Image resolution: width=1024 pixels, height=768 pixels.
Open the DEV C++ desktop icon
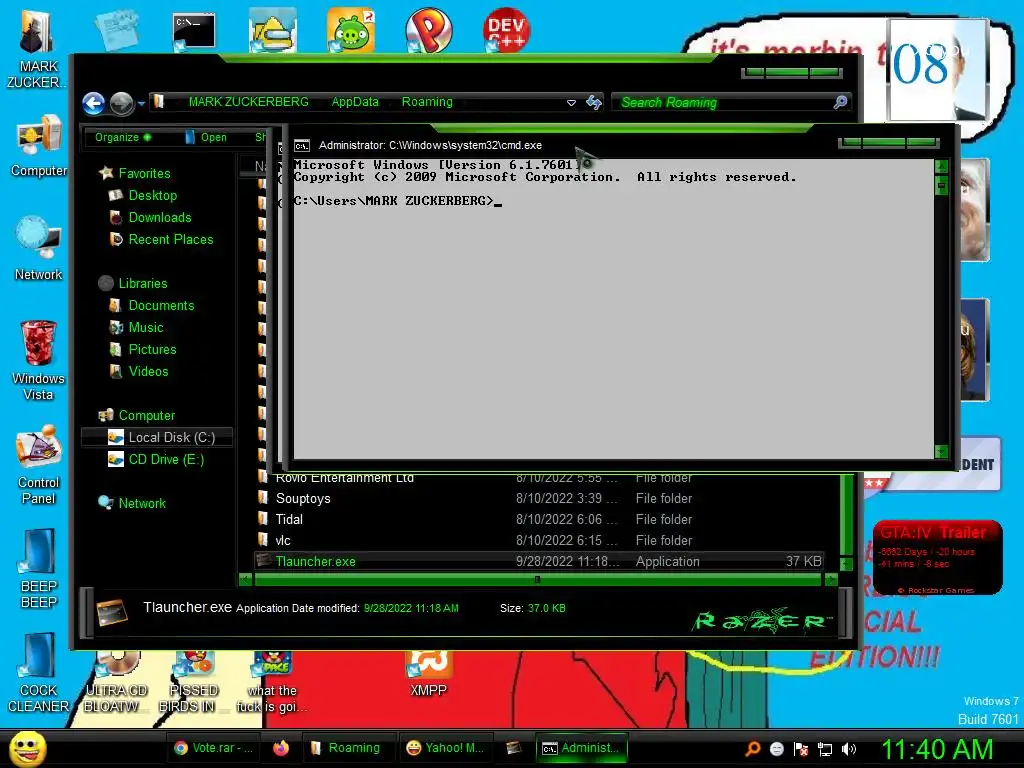pyautogui.click(x=506, y=30)
